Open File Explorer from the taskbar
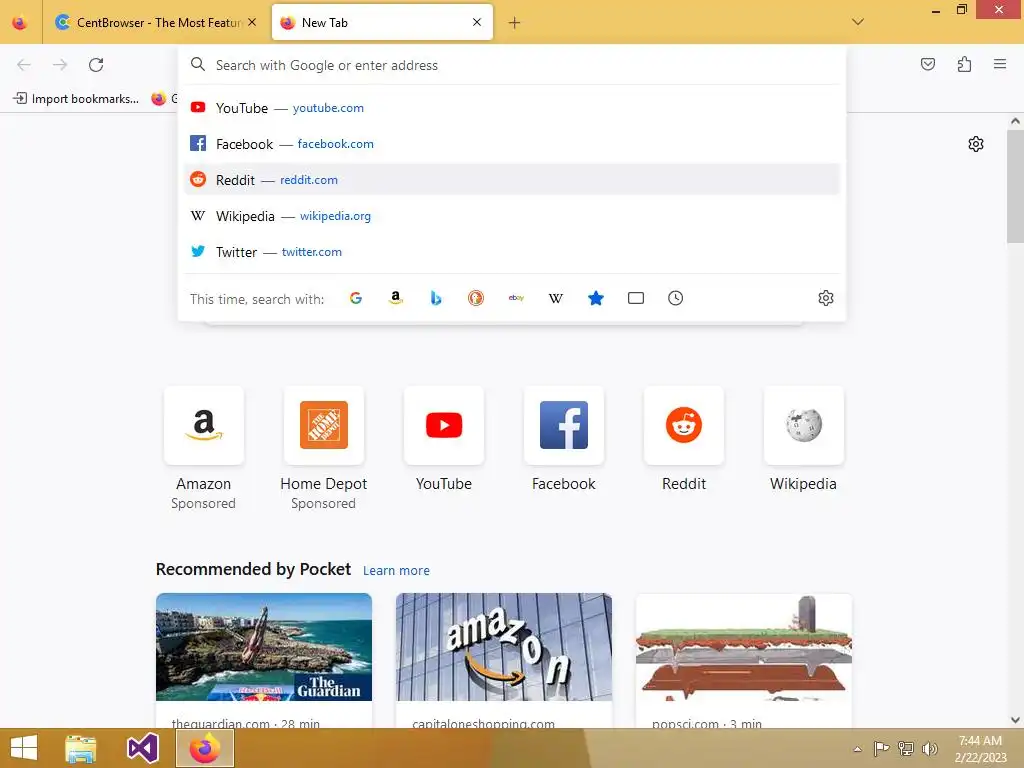Viewport: 1024px width, 768px height. click(81, 748)
